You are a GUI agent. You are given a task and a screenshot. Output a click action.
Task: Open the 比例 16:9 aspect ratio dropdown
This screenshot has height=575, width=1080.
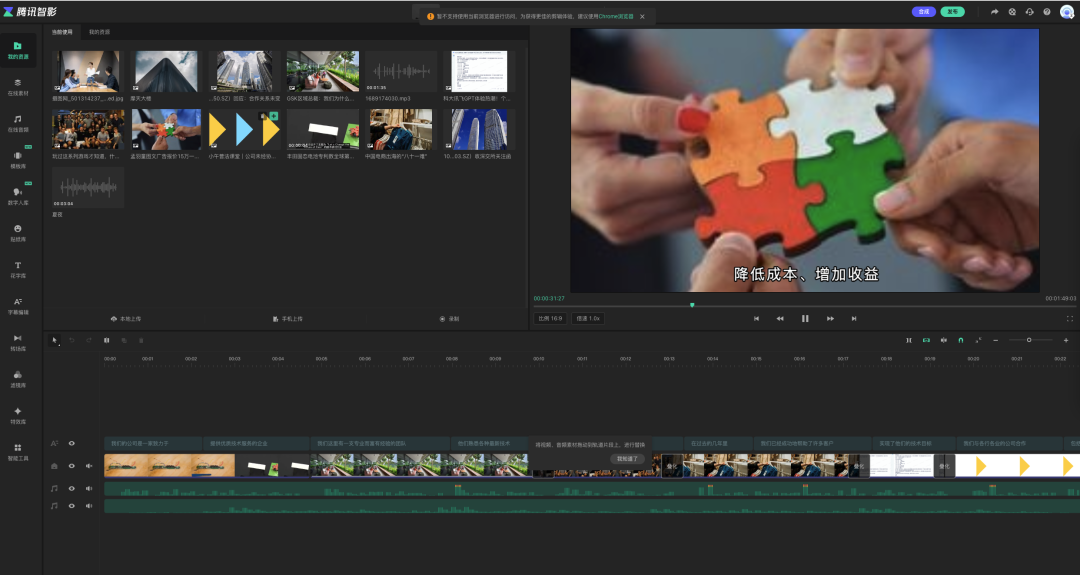coord(550,319)
